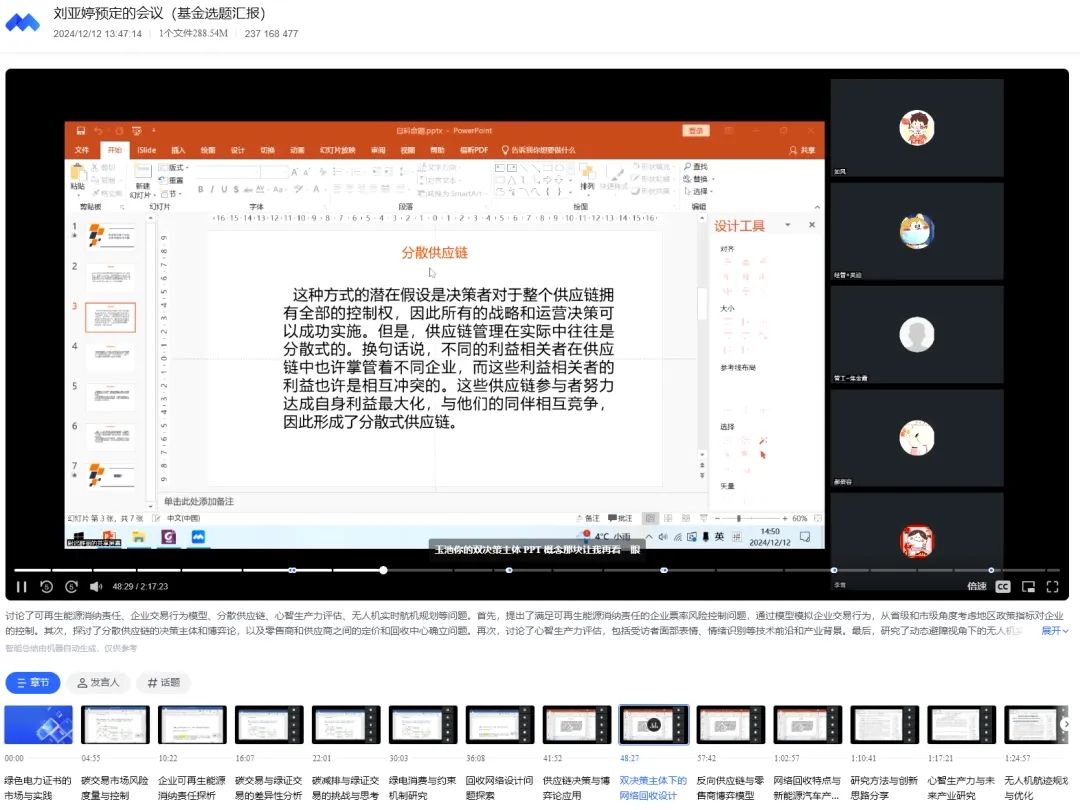This screenshot has width=1080, height=810.
Task: Click the Tencent Meeting logo icon
Action: 23,22
